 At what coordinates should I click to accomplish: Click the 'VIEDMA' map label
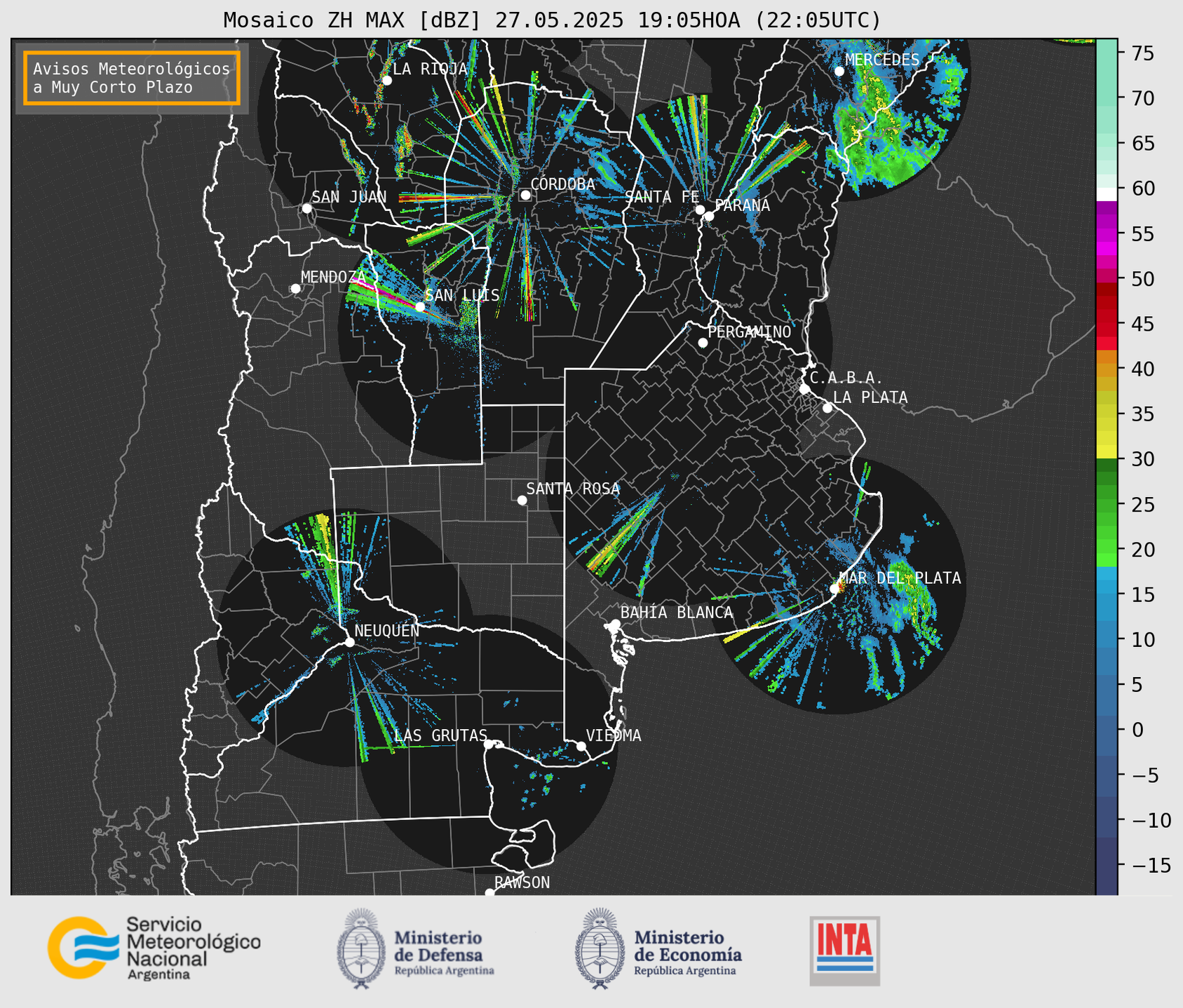(x=614, y=735)
